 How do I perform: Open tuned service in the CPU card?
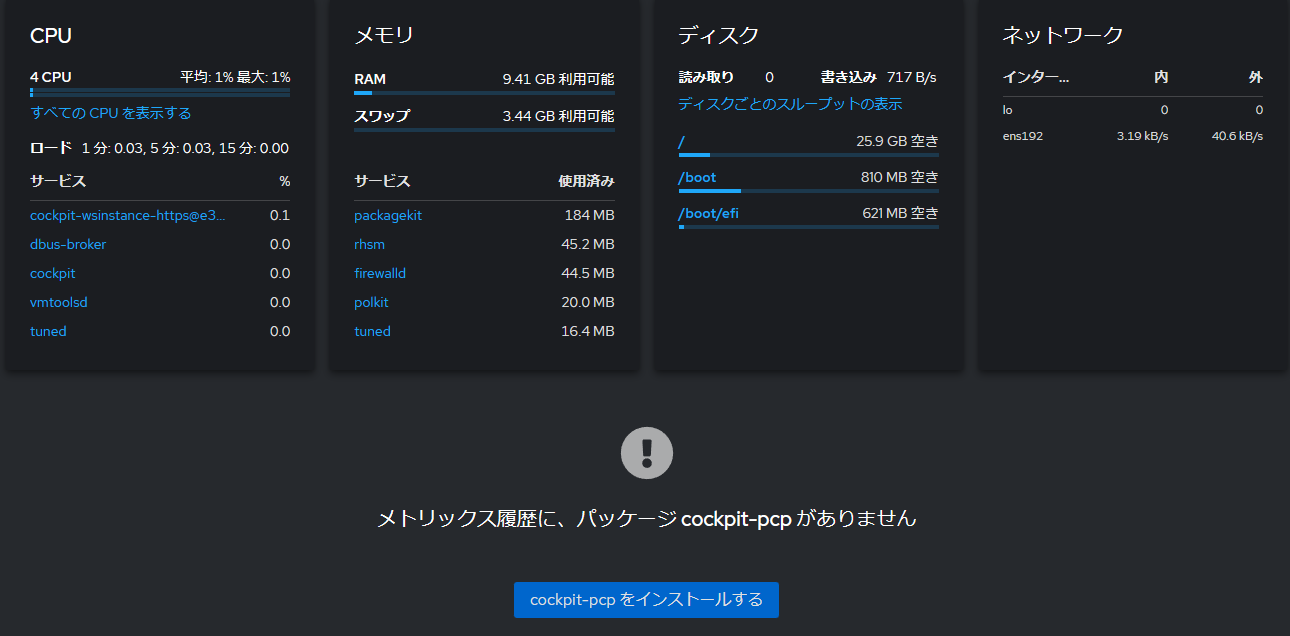tap(48, 331)
